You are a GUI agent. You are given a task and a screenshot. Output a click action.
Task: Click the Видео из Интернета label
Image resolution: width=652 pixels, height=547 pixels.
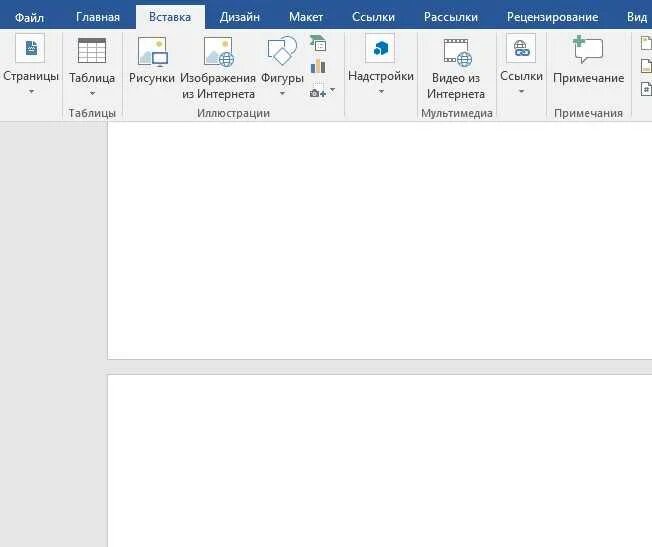pos(456,86)
